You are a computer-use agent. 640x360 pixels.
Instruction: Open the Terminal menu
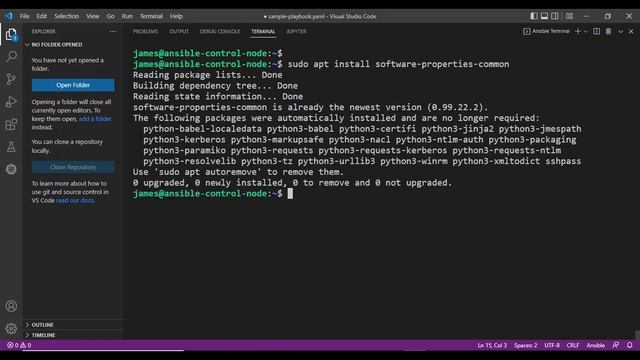point(151,16)
